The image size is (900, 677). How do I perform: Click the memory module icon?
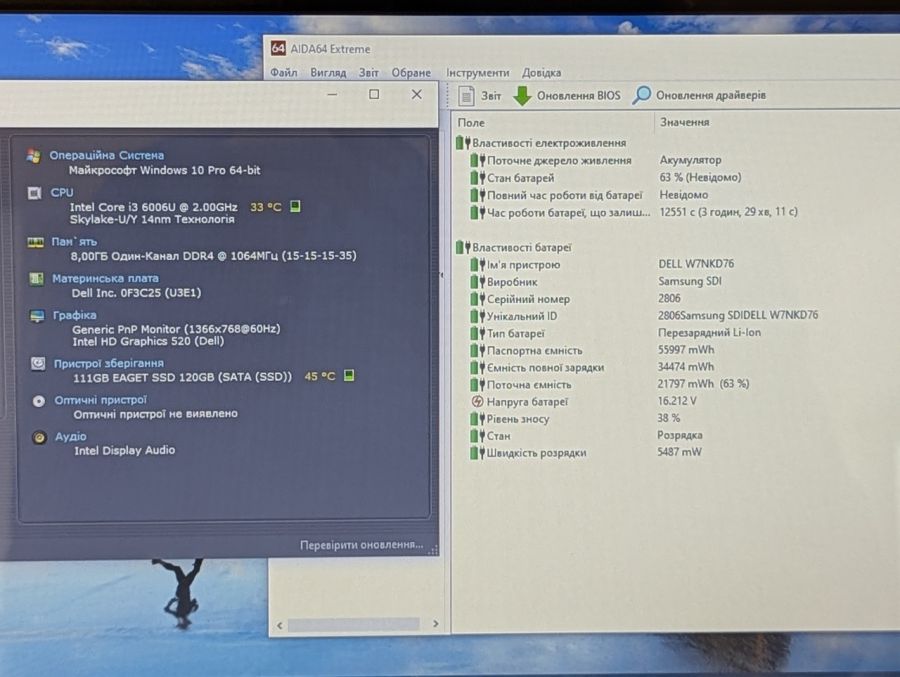coord(36,242)
